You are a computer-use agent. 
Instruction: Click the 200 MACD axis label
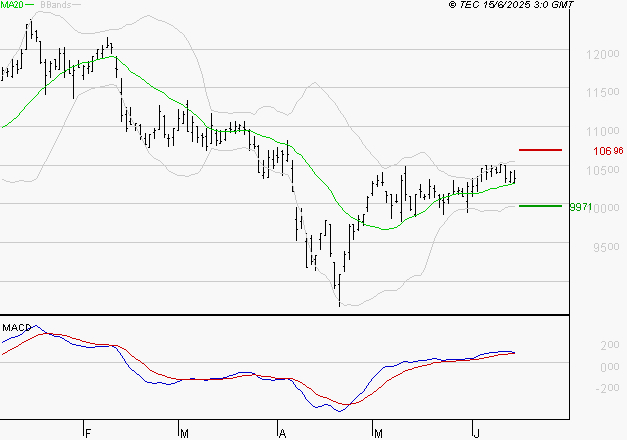[610, 345]
